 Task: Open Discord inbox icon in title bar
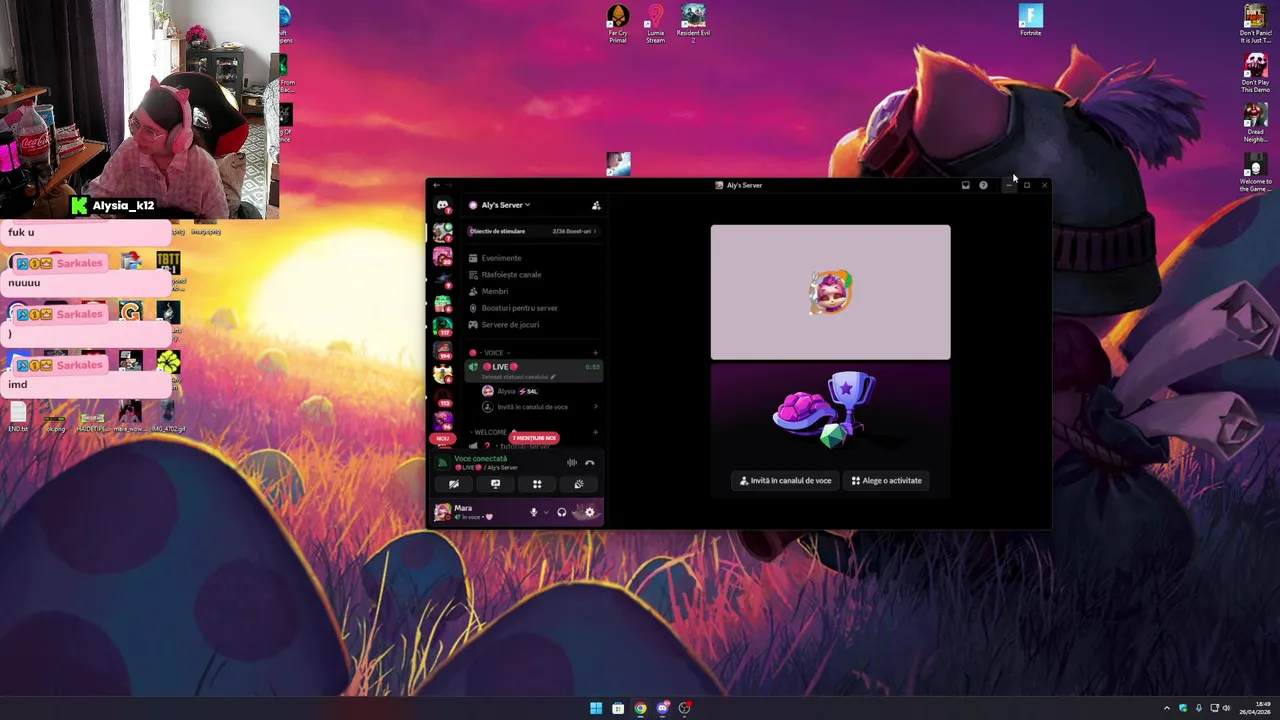click(965, 185)
